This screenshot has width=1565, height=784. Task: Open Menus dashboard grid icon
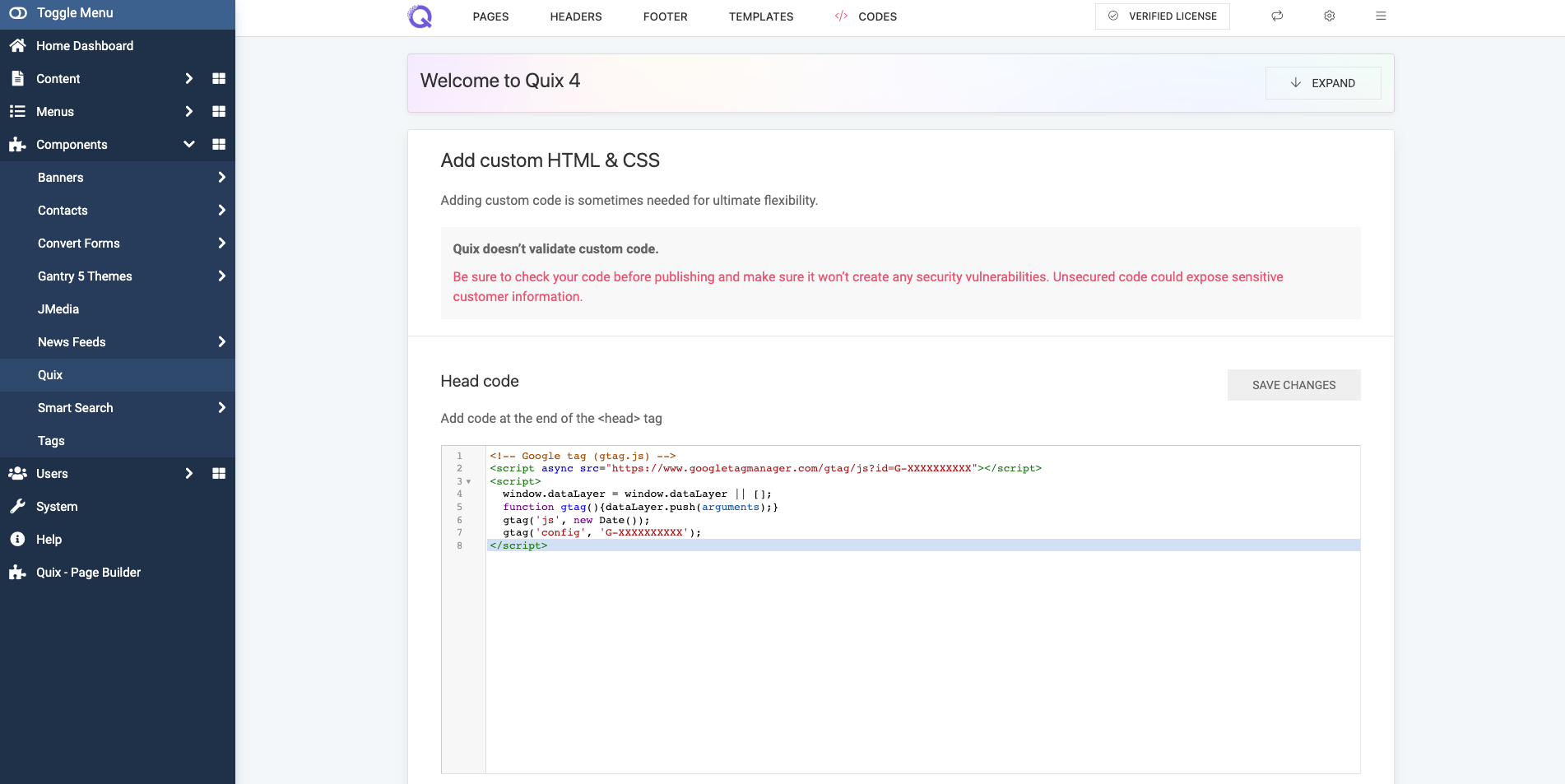point(219,111)
